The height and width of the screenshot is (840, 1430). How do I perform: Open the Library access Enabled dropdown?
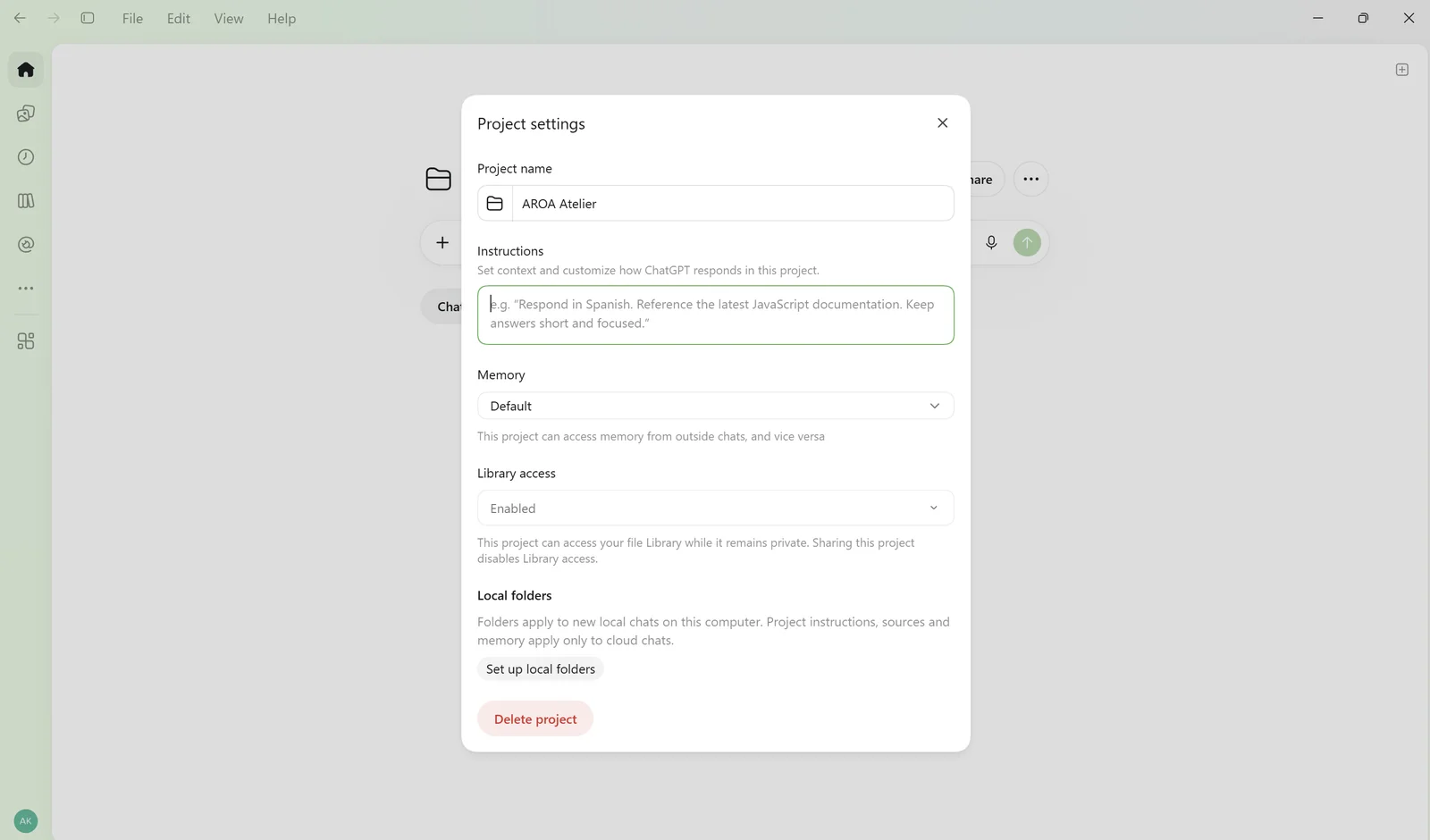coord(716,508)
